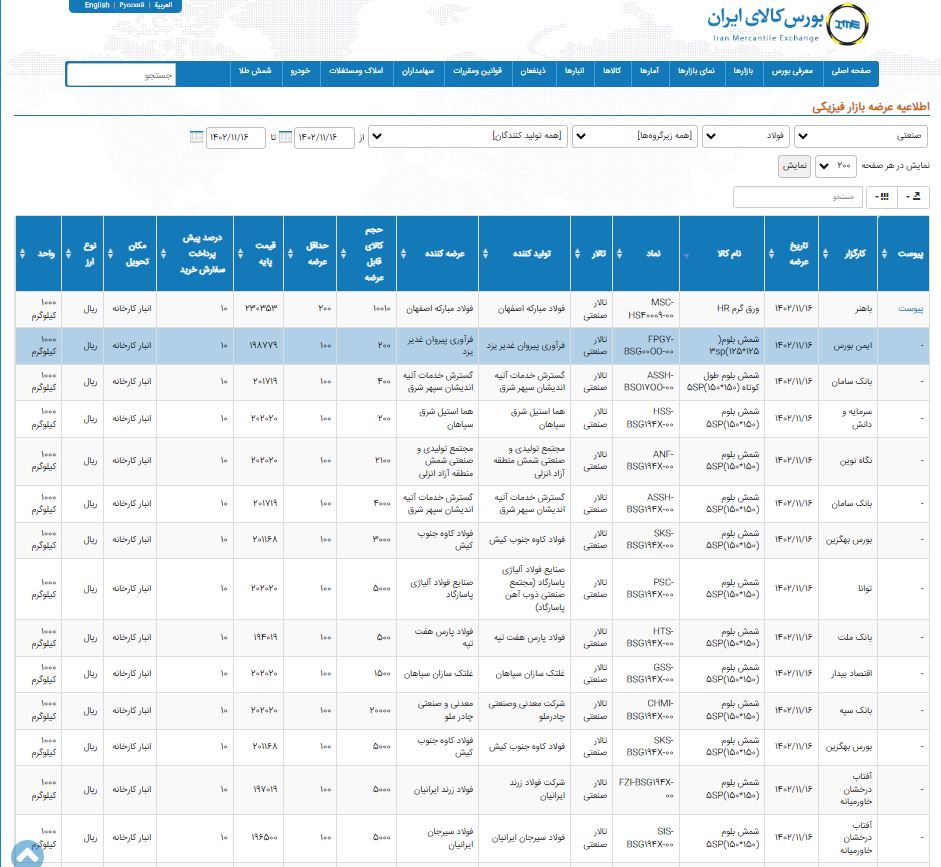Open the سهامداران menu item
The image size is (941, 867).
point(418,71)
